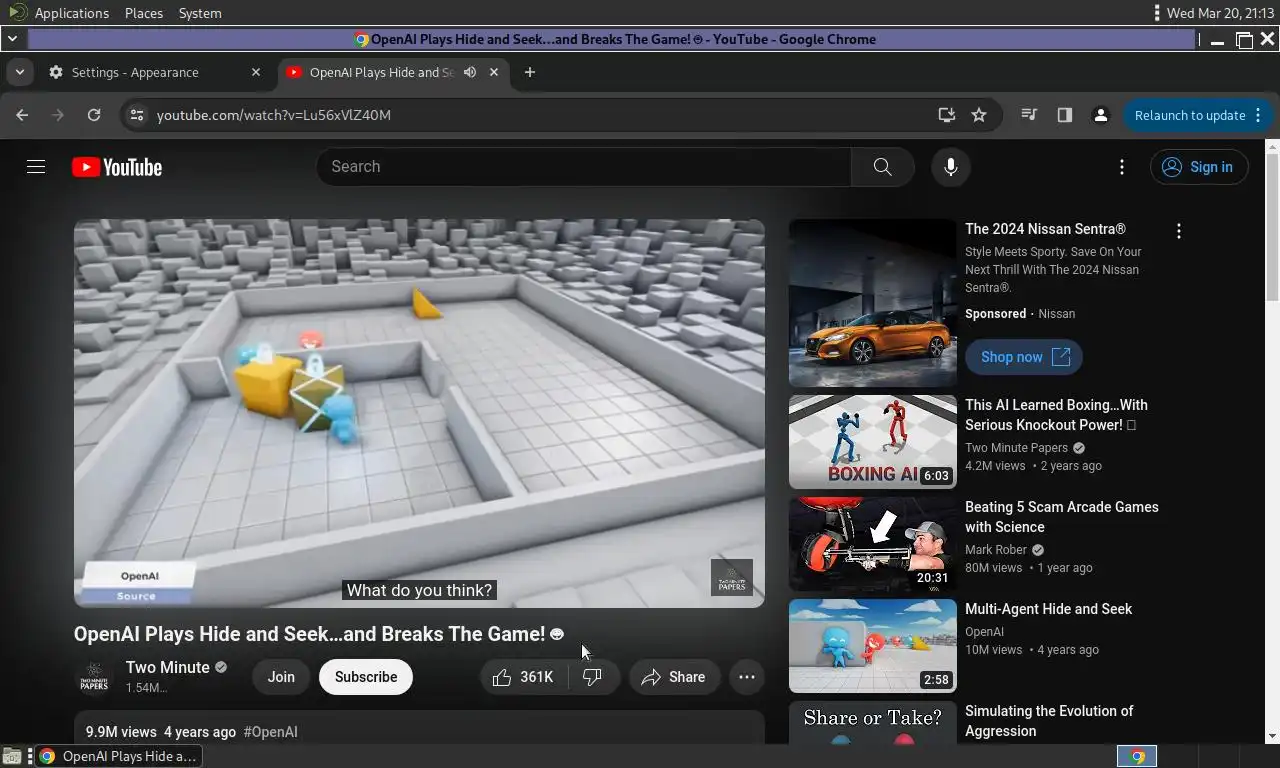Image resolution: width=1280 pixels, height=768 pixels.
Task: Start voice search with microphone icon
Action: 951,167
